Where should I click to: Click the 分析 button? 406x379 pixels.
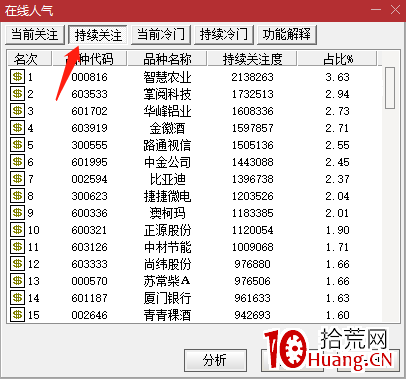pos(215,360)
